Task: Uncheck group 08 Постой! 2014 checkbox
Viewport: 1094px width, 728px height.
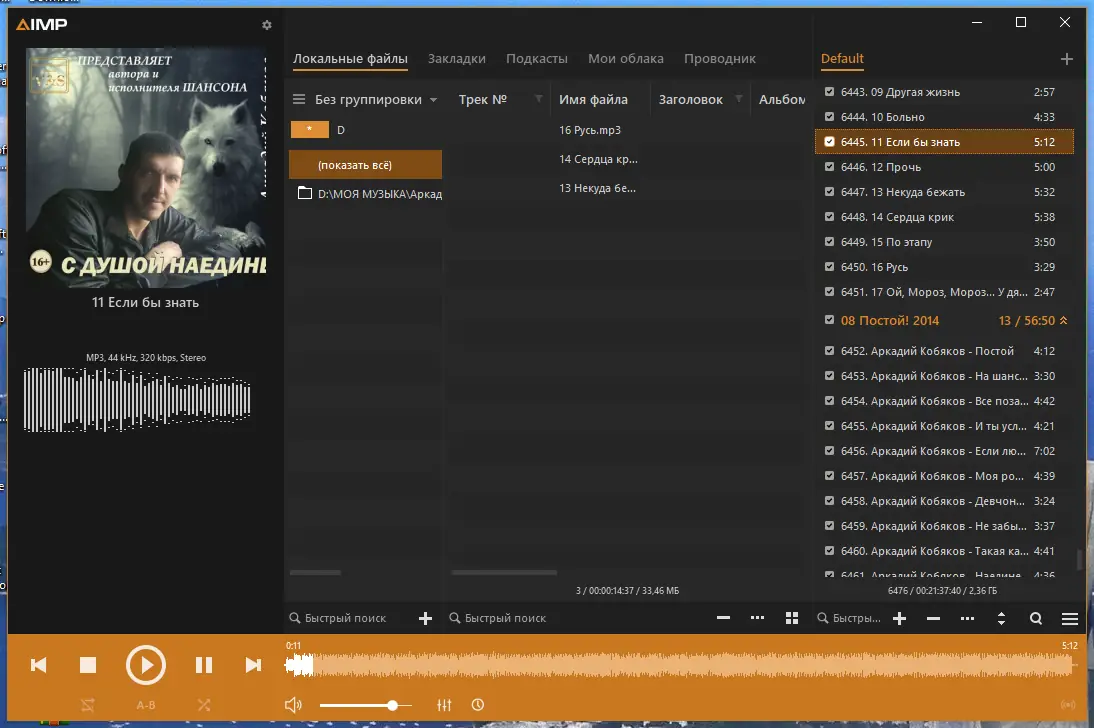Action: click(x=830, y=320)
